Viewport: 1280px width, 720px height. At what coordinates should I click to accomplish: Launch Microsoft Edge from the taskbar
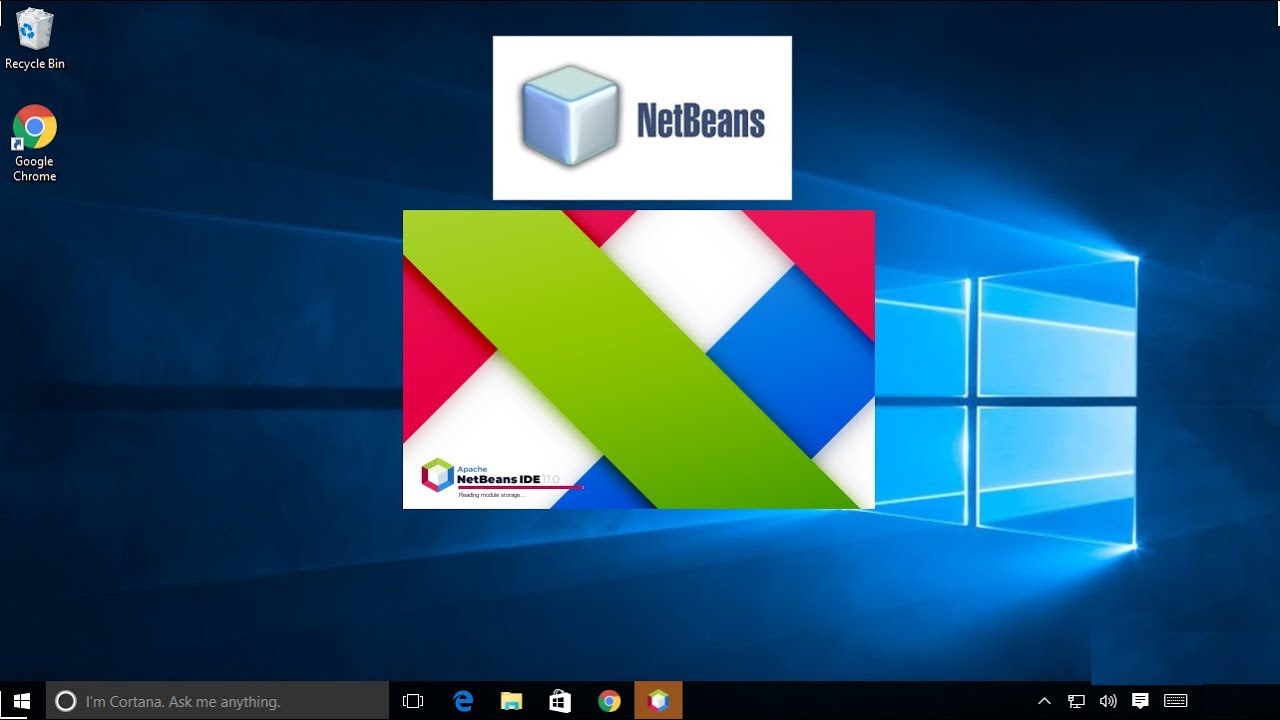pos(462,701)
